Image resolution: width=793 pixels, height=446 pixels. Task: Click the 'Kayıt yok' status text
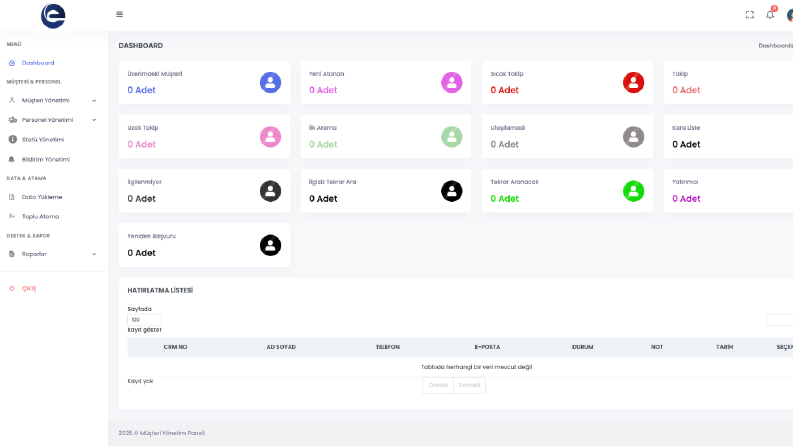[x=140, y=381]
